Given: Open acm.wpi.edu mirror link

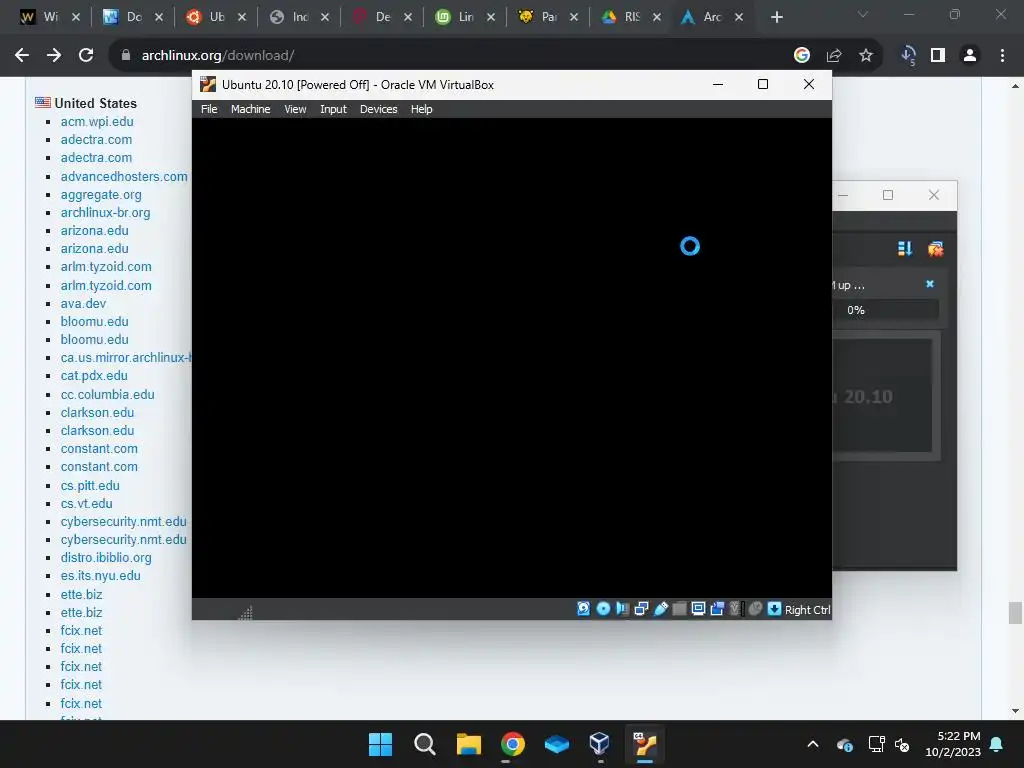Looking at the screenshot, I should click(x=97, y=121).
